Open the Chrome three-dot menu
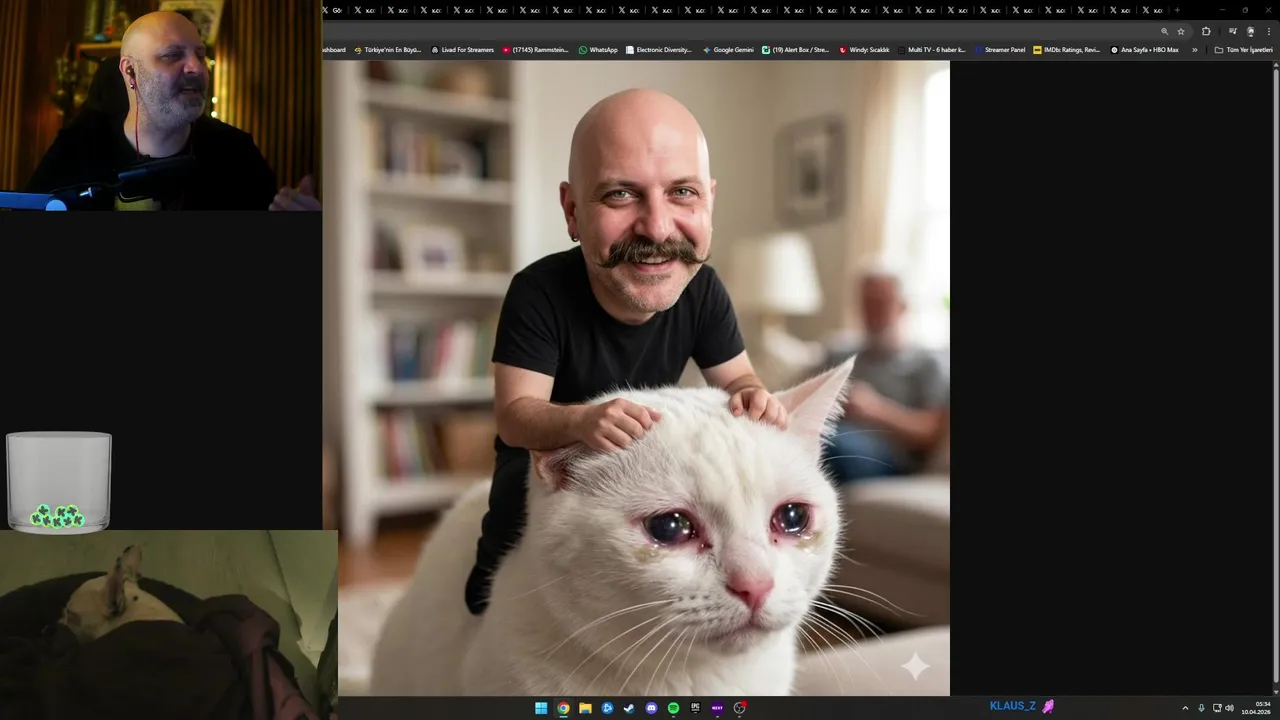Viewport: 1280px width, 720px height. click(1269, 31)
